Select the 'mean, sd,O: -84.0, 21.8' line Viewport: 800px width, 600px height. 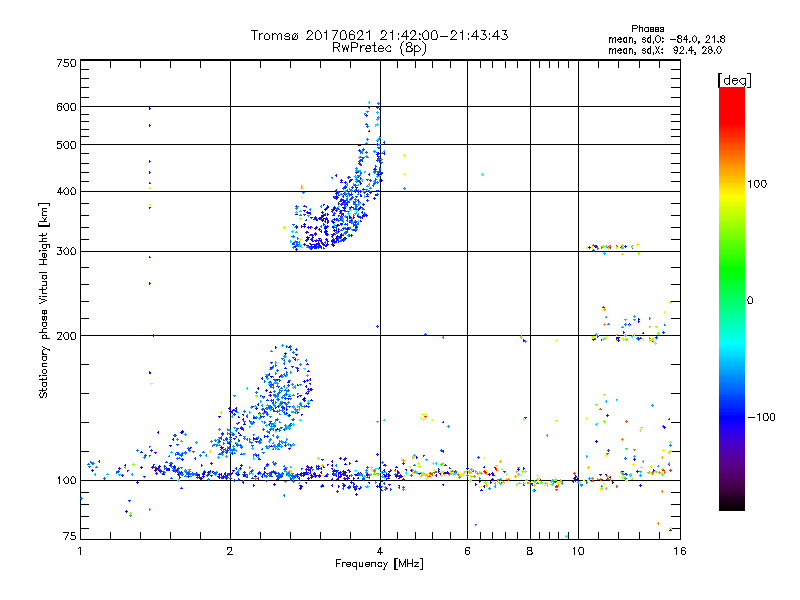pyautogui.click(x=666, y=39)
